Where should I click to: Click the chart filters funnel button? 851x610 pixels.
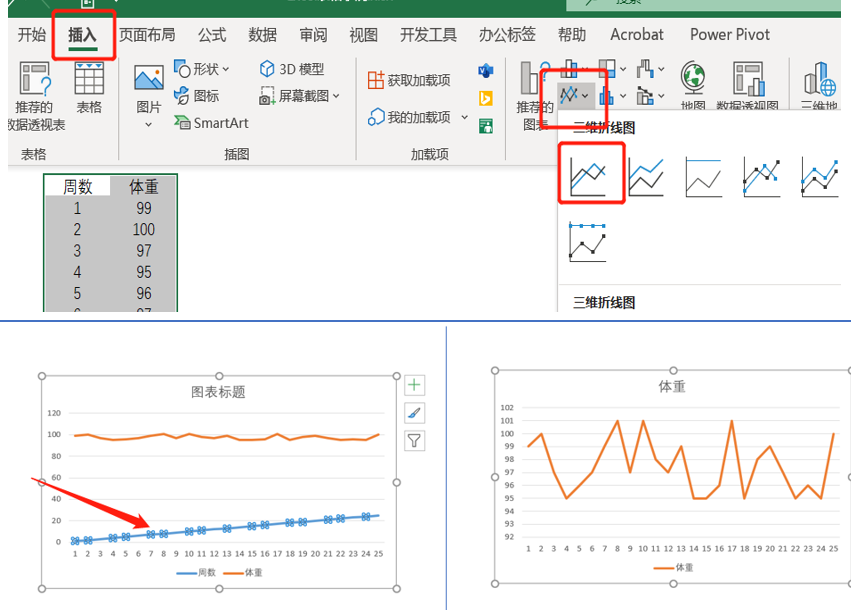pos(415,441)
